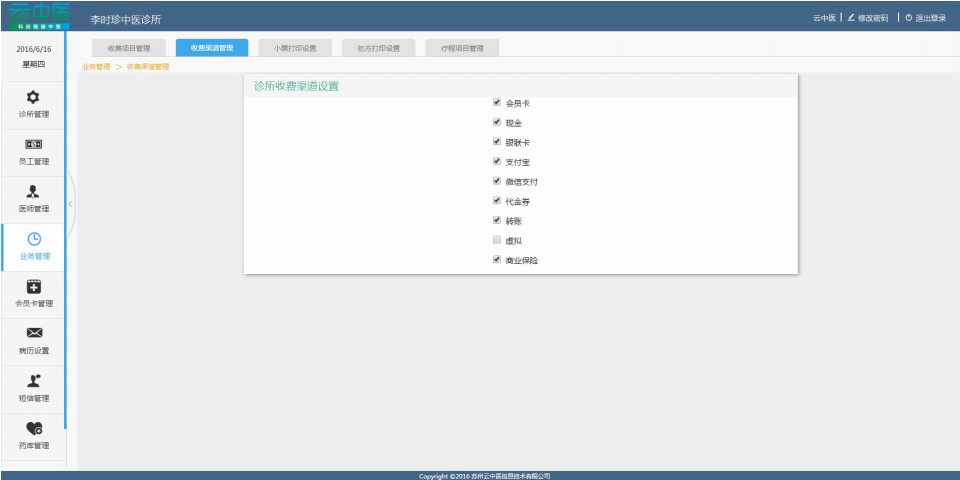Enable the 虚拟 payment channel checkbox

[497, 240]
